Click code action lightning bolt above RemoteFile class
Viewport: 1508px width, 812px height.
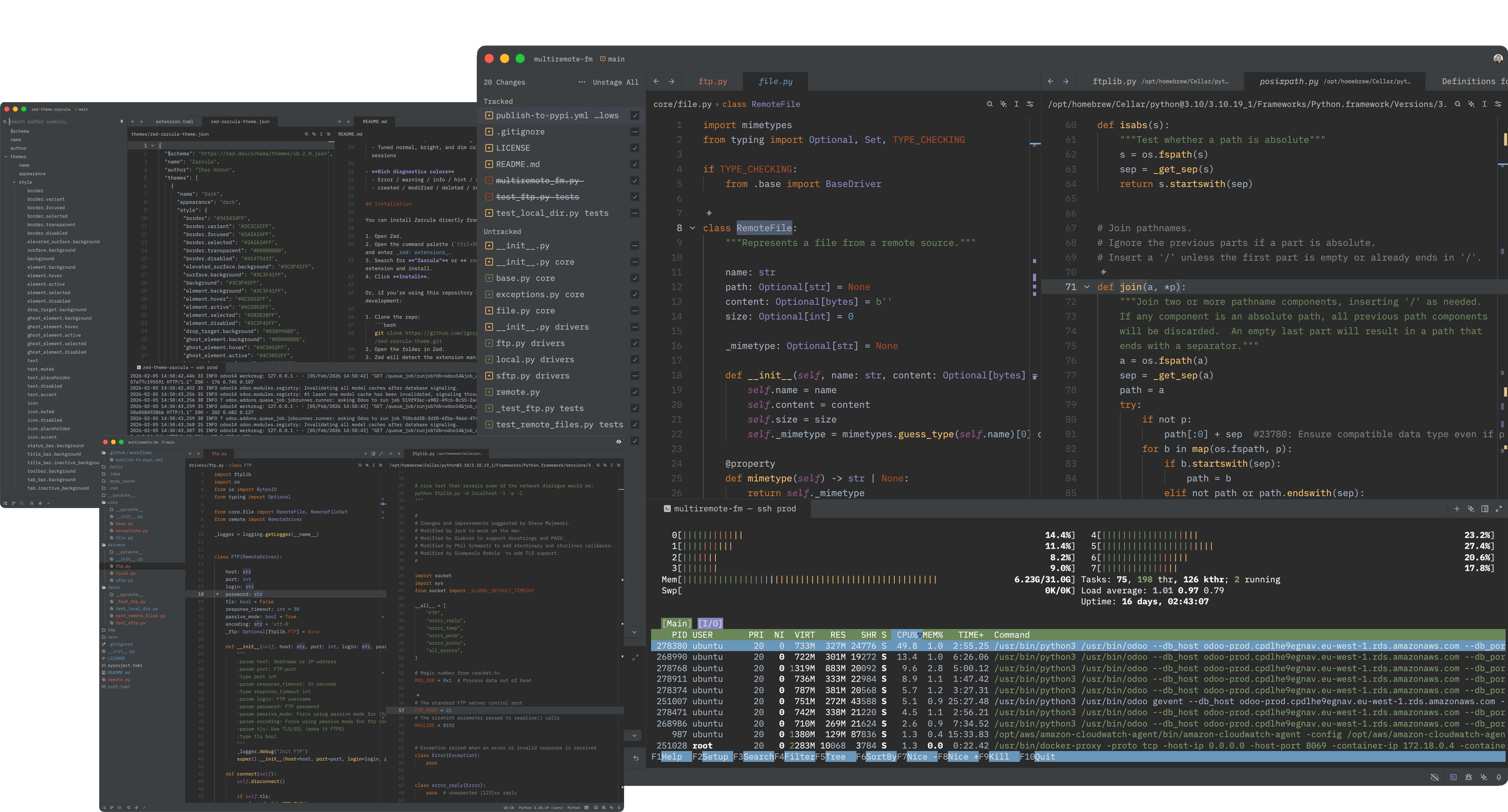(709, 213)
